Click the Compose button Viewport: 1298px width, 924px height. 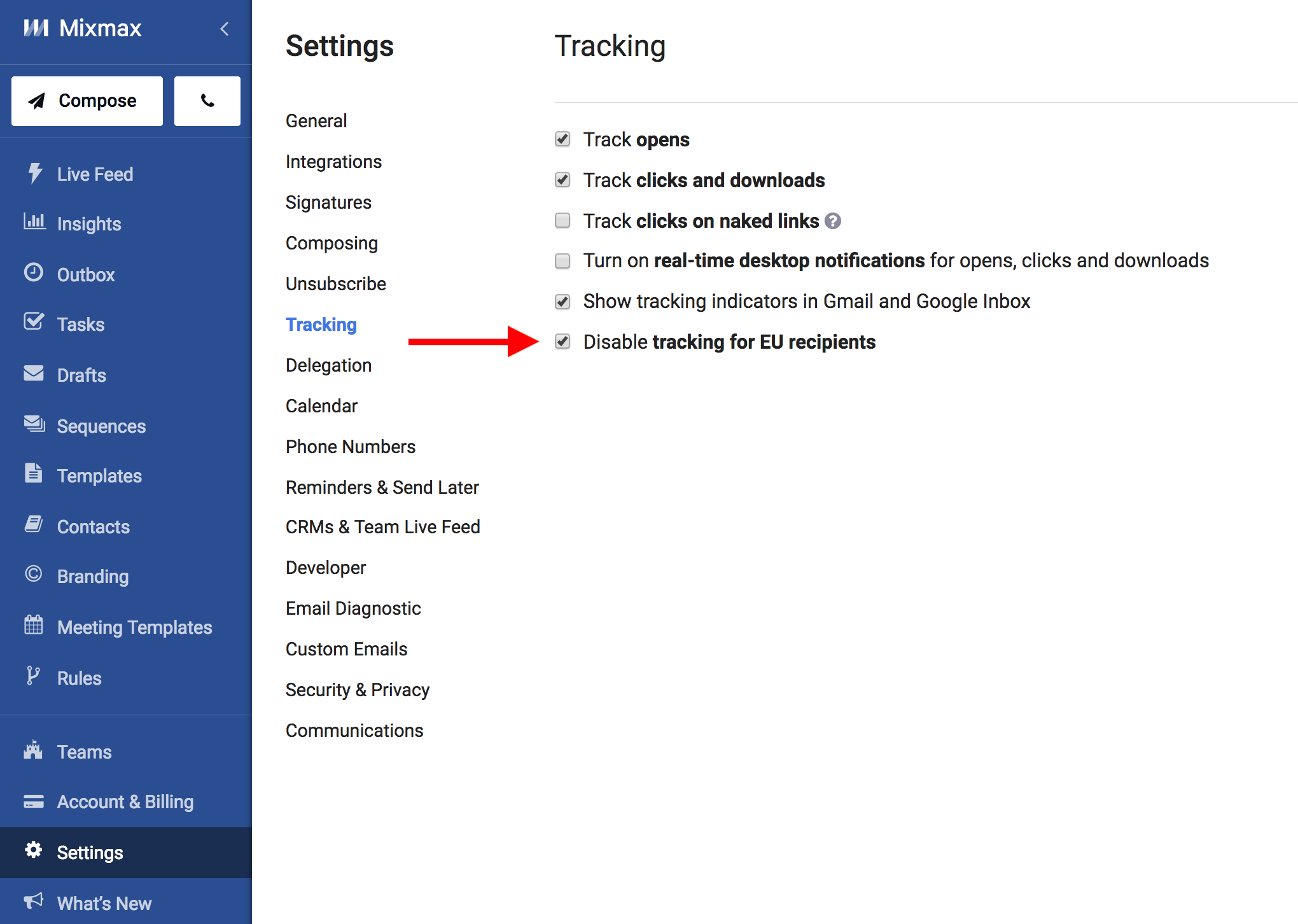[87, 101]
